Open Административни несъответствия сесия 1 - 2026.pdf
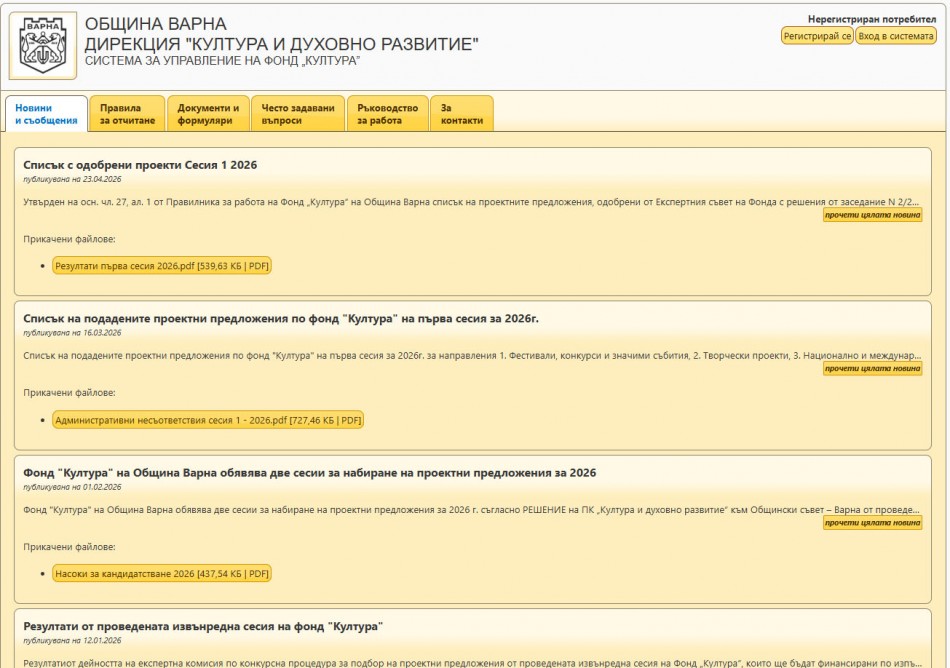The width and height of the screenshot is (950, 668). tap(208, 420)
